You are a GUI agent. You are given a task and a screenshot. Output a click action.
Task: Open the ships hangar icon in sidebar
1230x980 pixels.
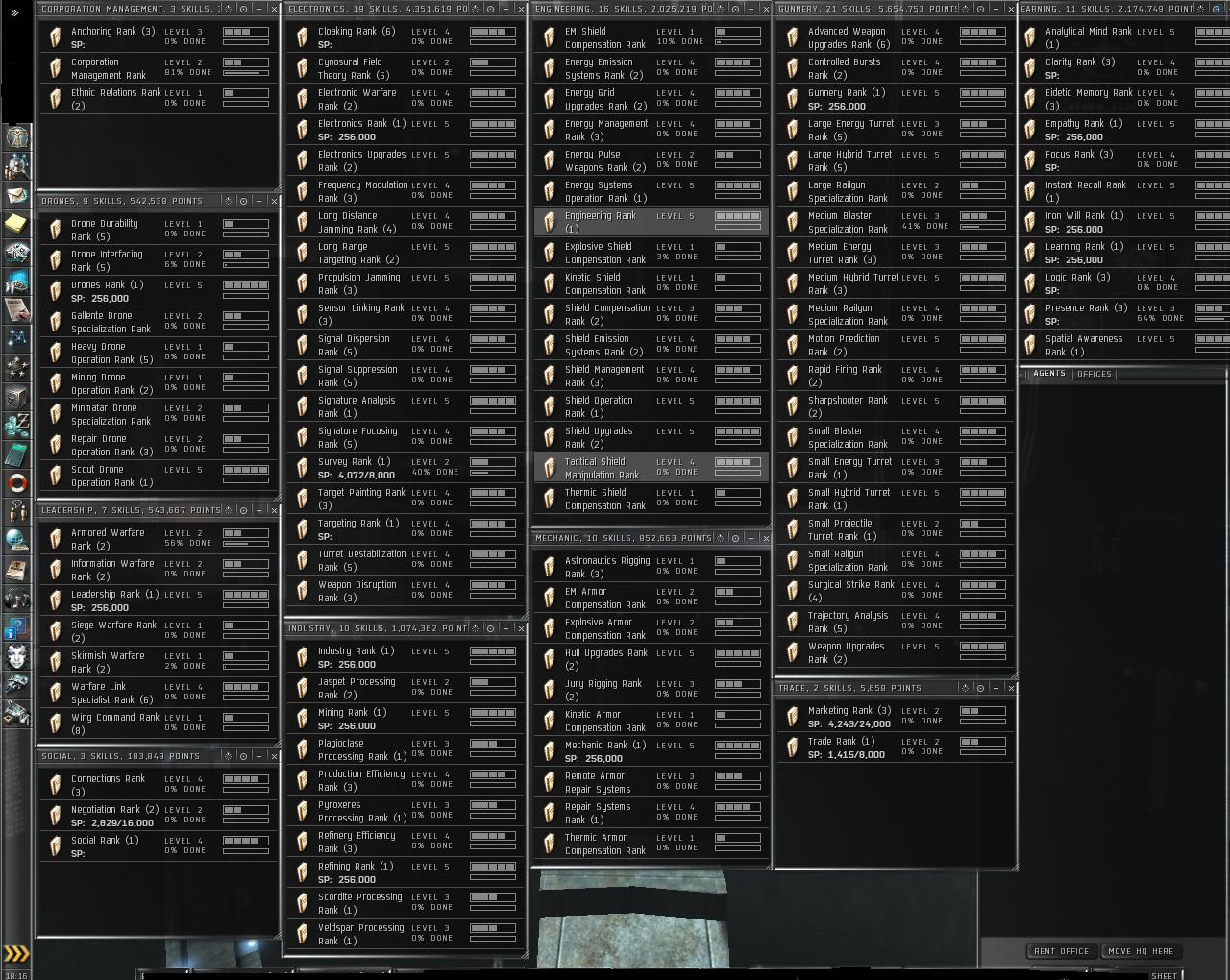(16, 685)
